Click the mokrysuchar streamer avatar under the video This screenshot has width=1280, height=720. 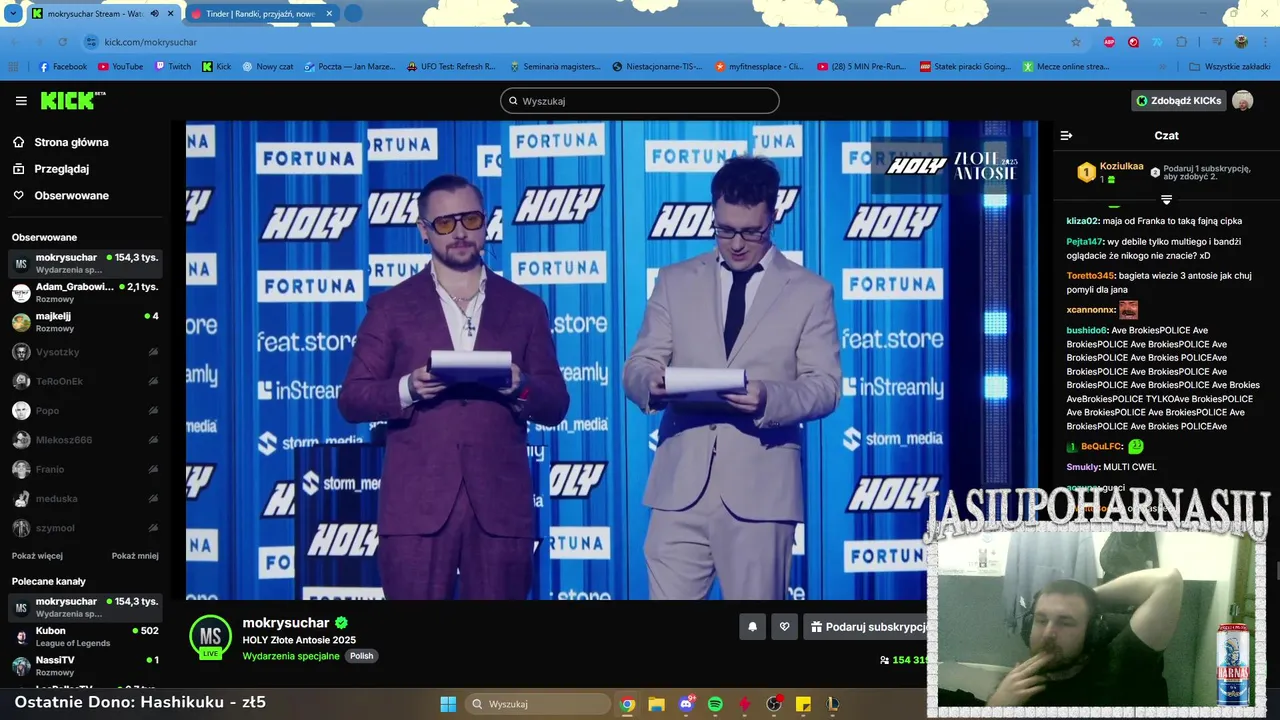[x=210, y=637]
